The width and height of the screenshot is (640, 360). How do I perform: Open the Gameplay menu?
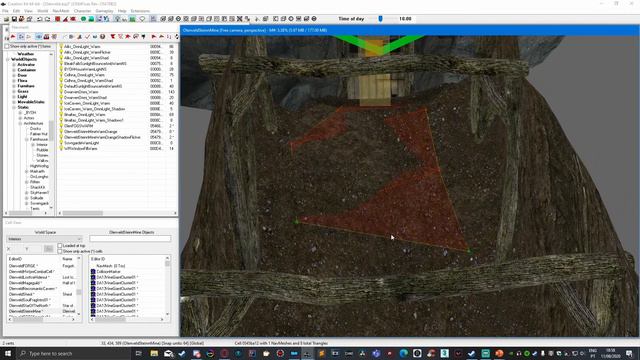[104, 11]
